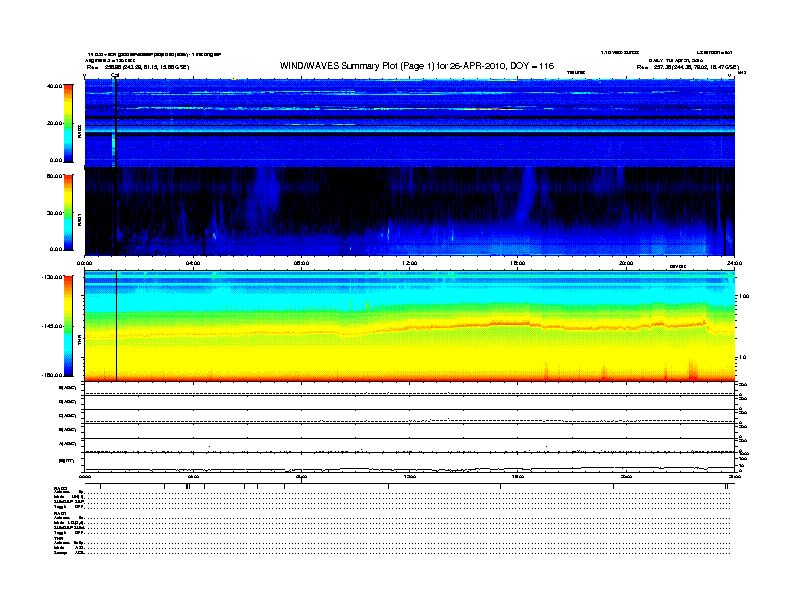Click the TNR color scale bar
The image size is (792, 612).
[x=68, y=326]
